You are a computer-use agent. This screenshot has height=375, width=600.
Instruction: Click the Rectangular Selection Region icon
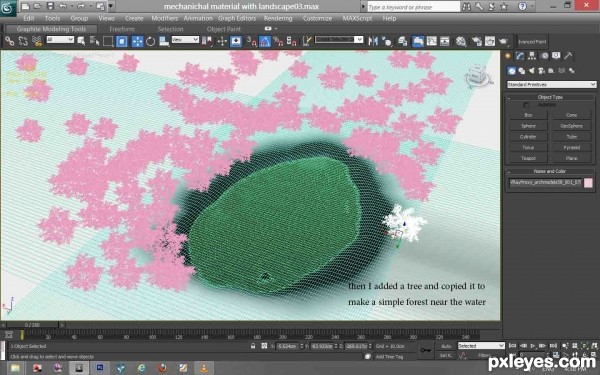coord(108,41)
